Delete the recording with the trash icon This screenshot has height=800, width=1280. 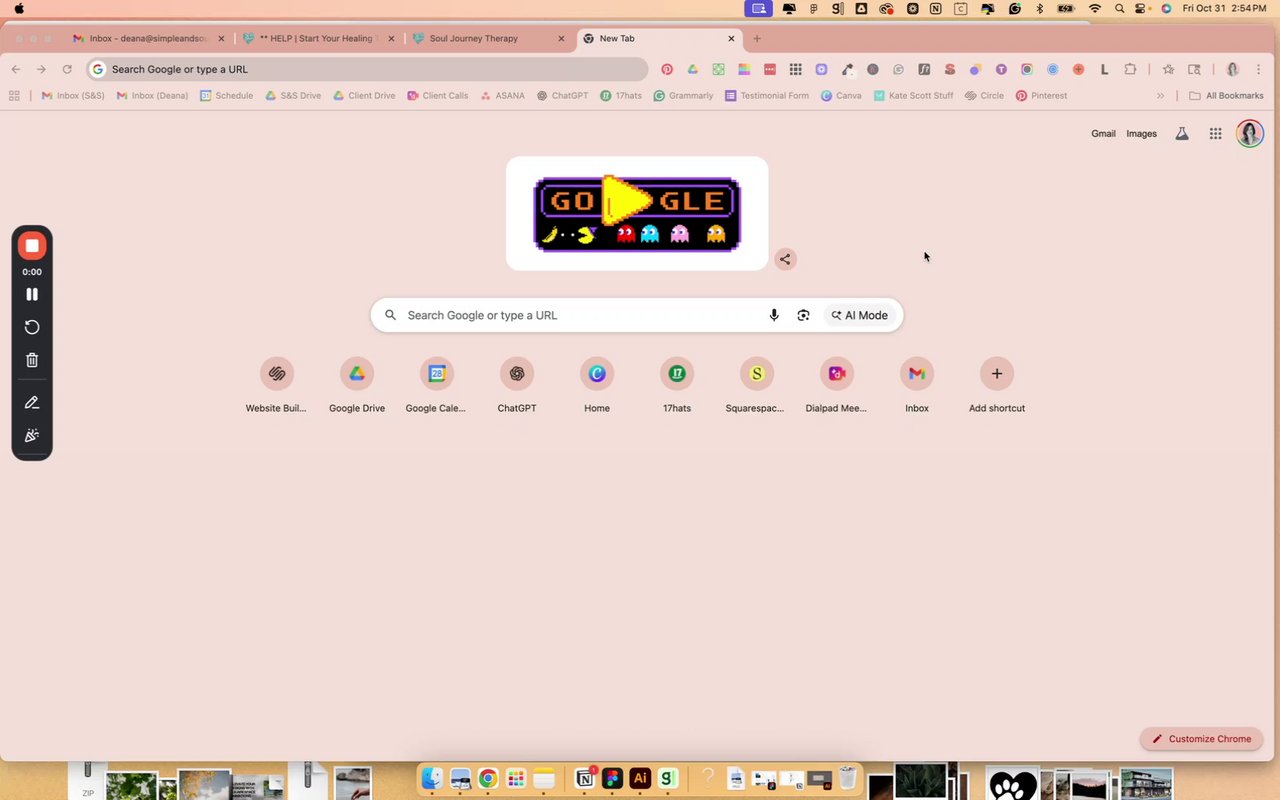point(32,360)
